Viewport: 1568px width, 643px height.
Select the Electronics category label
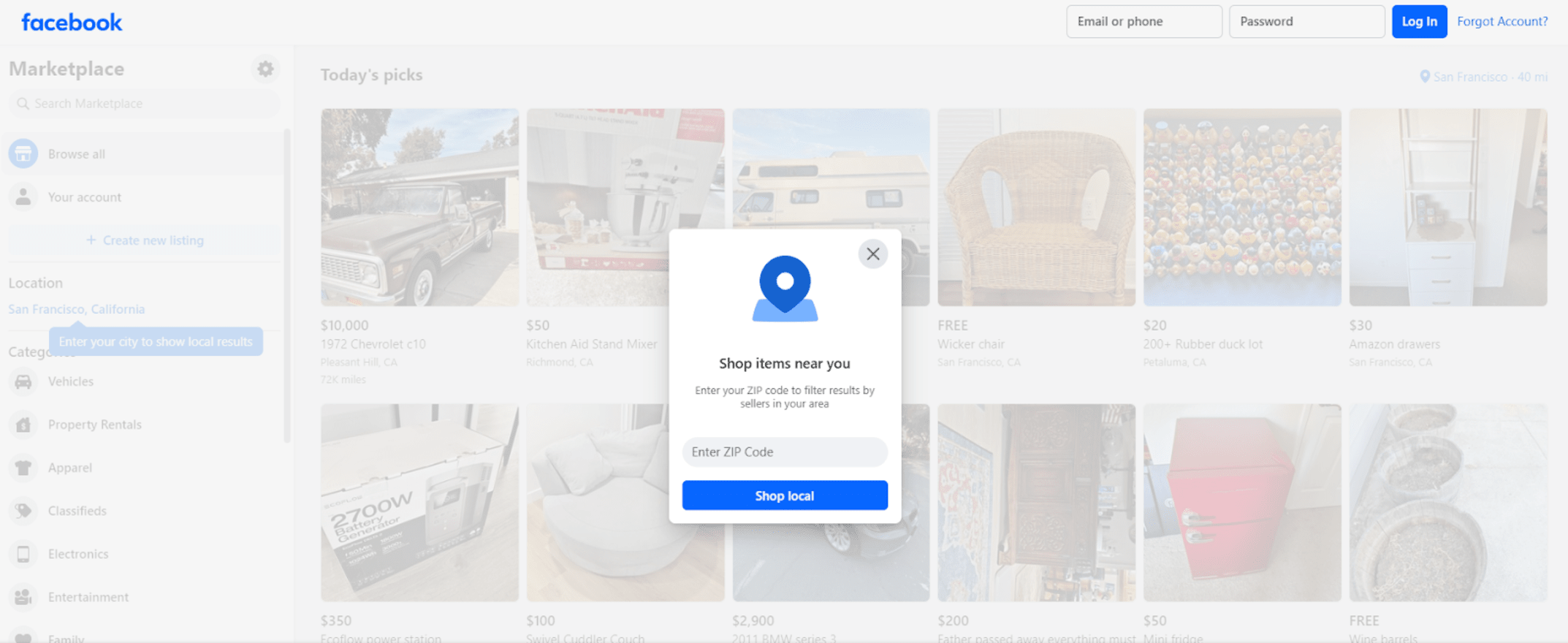78,554
